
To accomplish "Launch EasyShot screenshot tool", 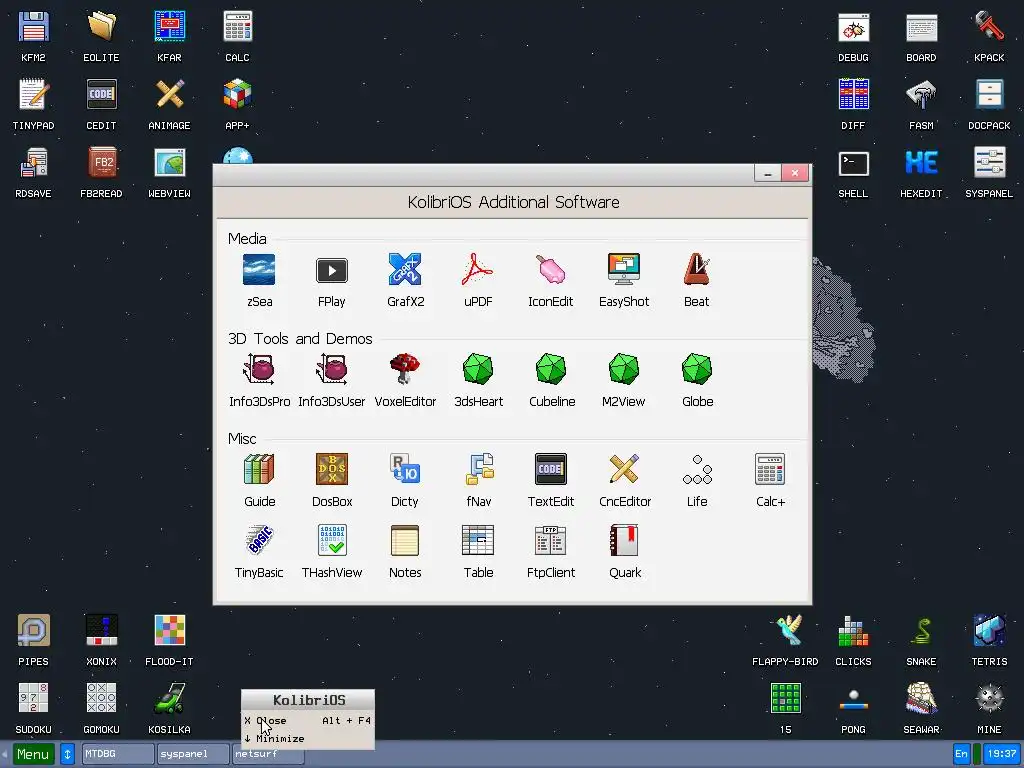I will pyautogui.click(x=624, y=269).
